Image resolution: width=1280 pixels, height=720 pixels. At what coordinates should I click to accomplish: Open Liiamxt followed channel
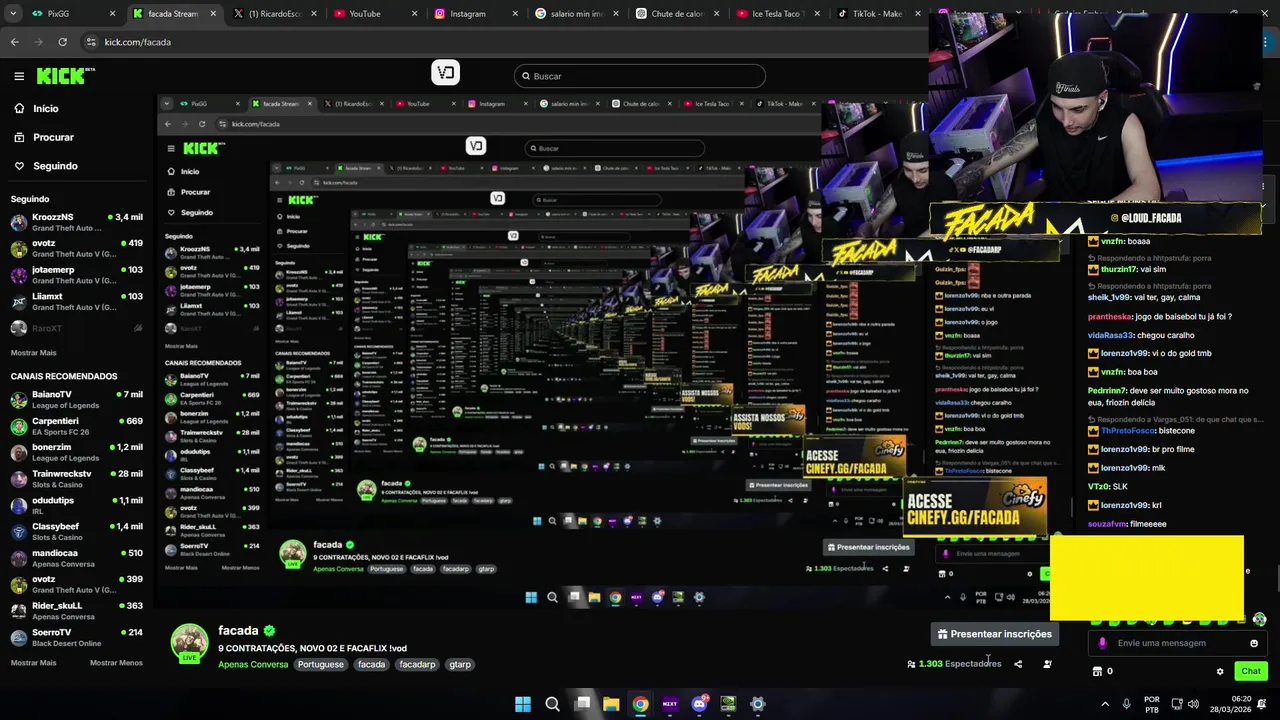coord(76,302)
